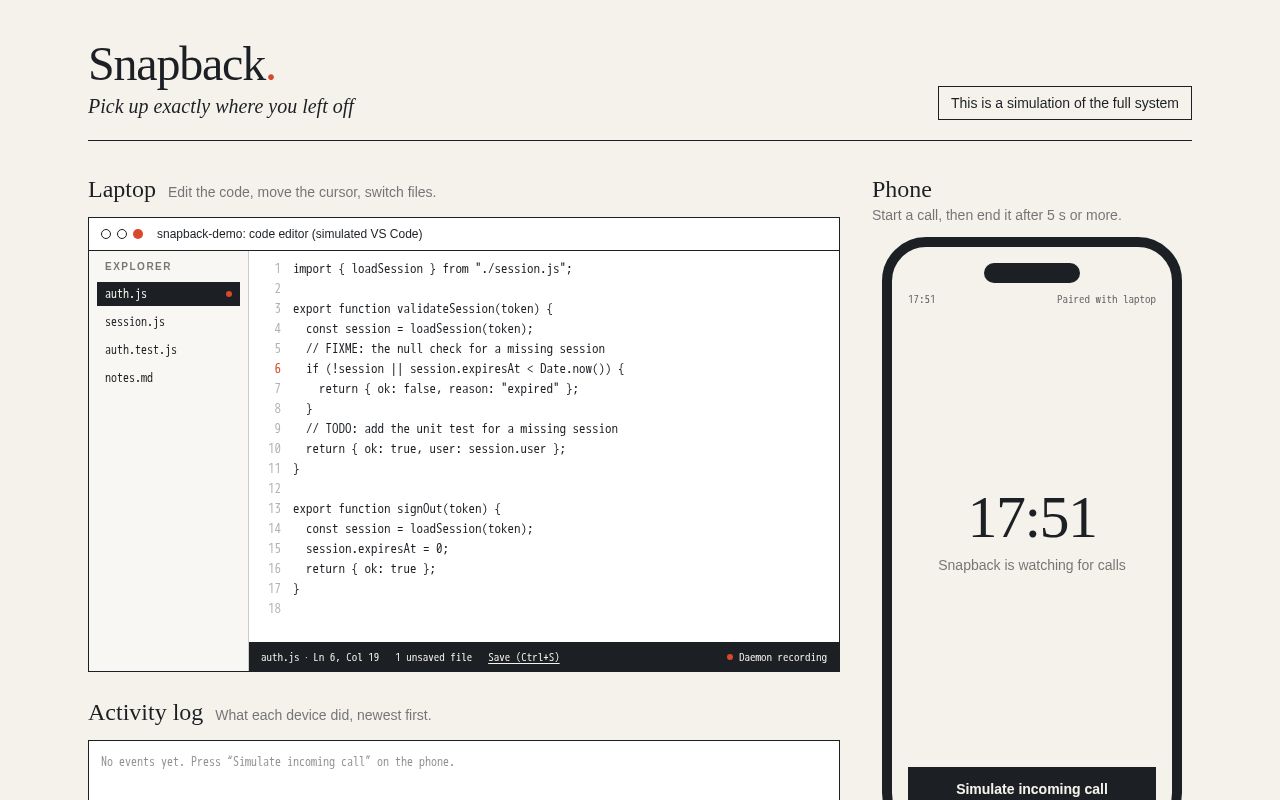Screen dimensions: 1280x800
Task: Click the editor window title text
Action: click(x=290, y=234)
